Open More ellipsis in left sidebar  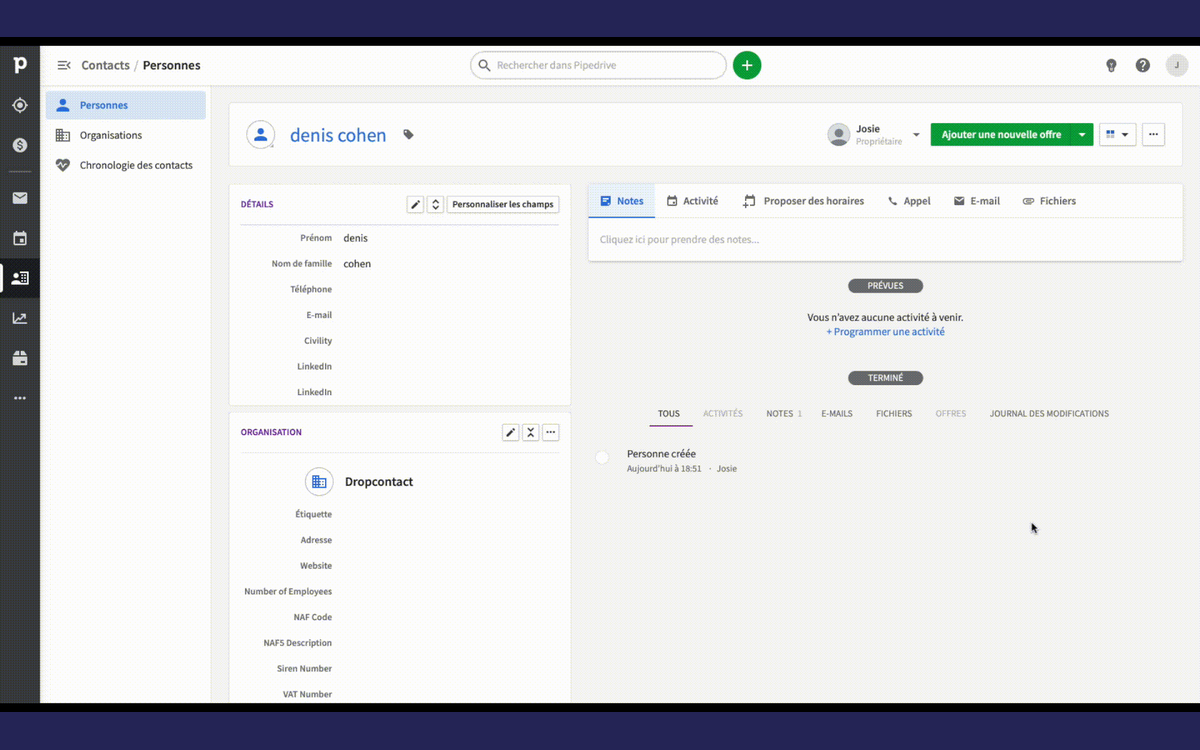tap(20, 398)
